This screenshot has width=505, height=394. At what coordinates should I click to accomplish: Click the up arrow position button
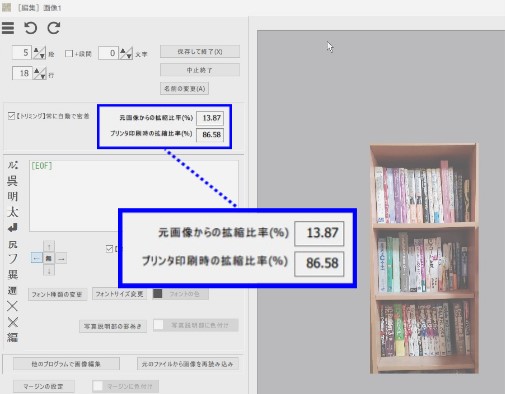pyautogui.click(x=49, y=247)
